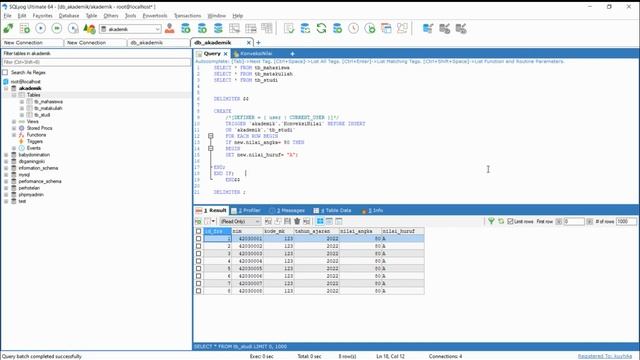
Task: Expand the Views node
Action: [x=14, y=122]
